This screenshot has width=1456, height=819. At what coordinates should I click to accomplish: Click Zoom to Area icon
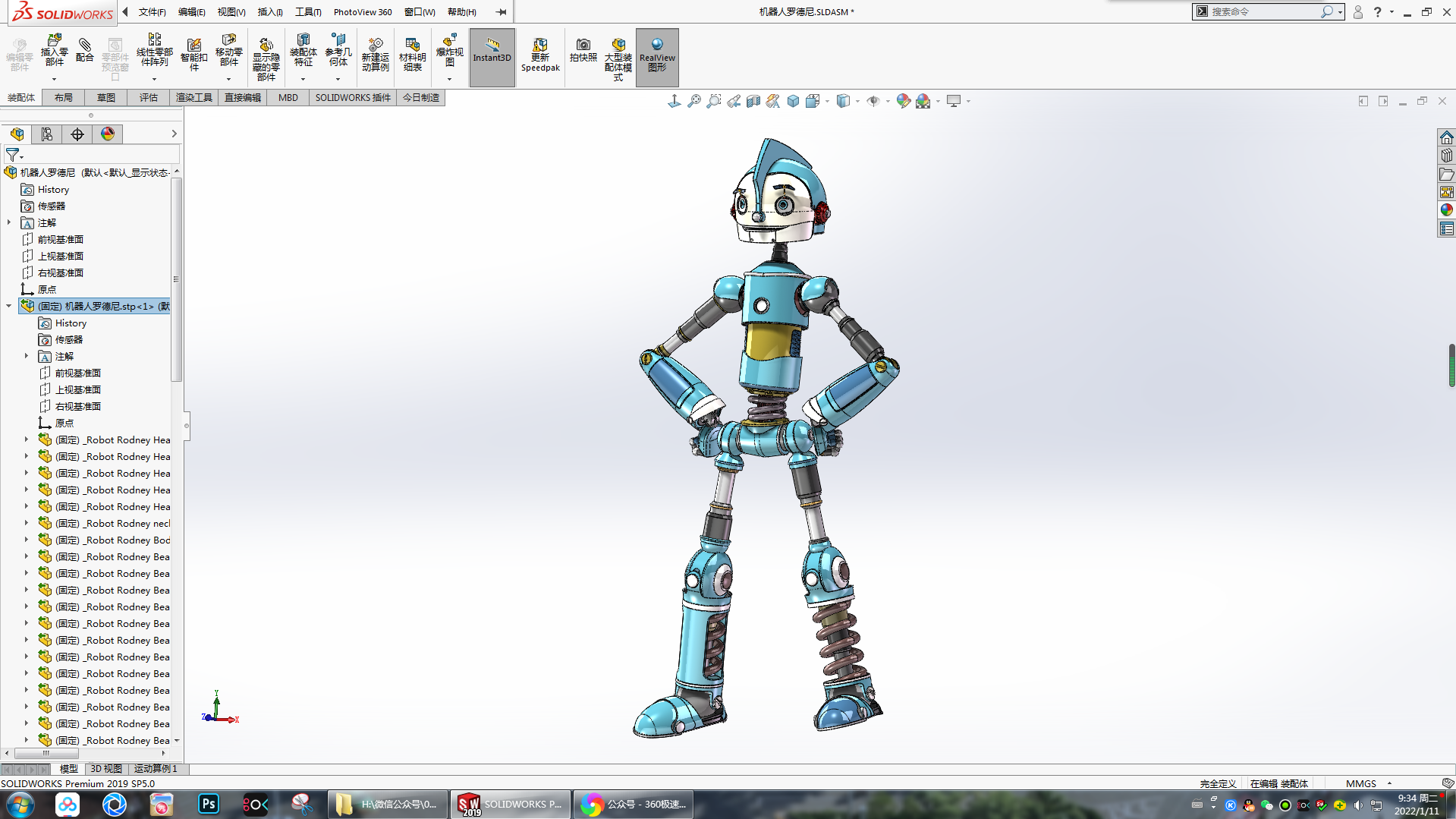point(714,101)
